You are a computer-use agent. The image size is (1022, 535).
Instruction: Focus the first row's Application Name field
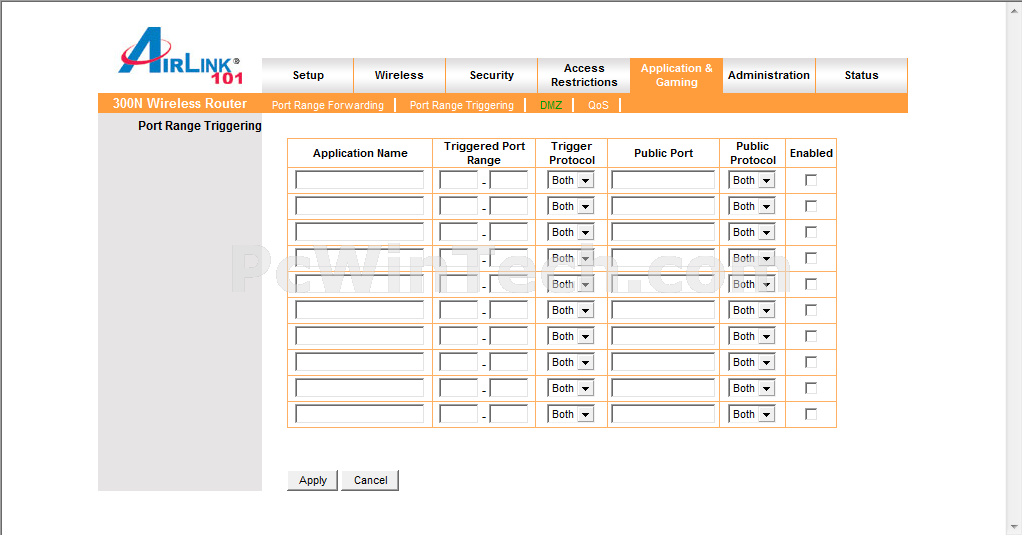360,180
